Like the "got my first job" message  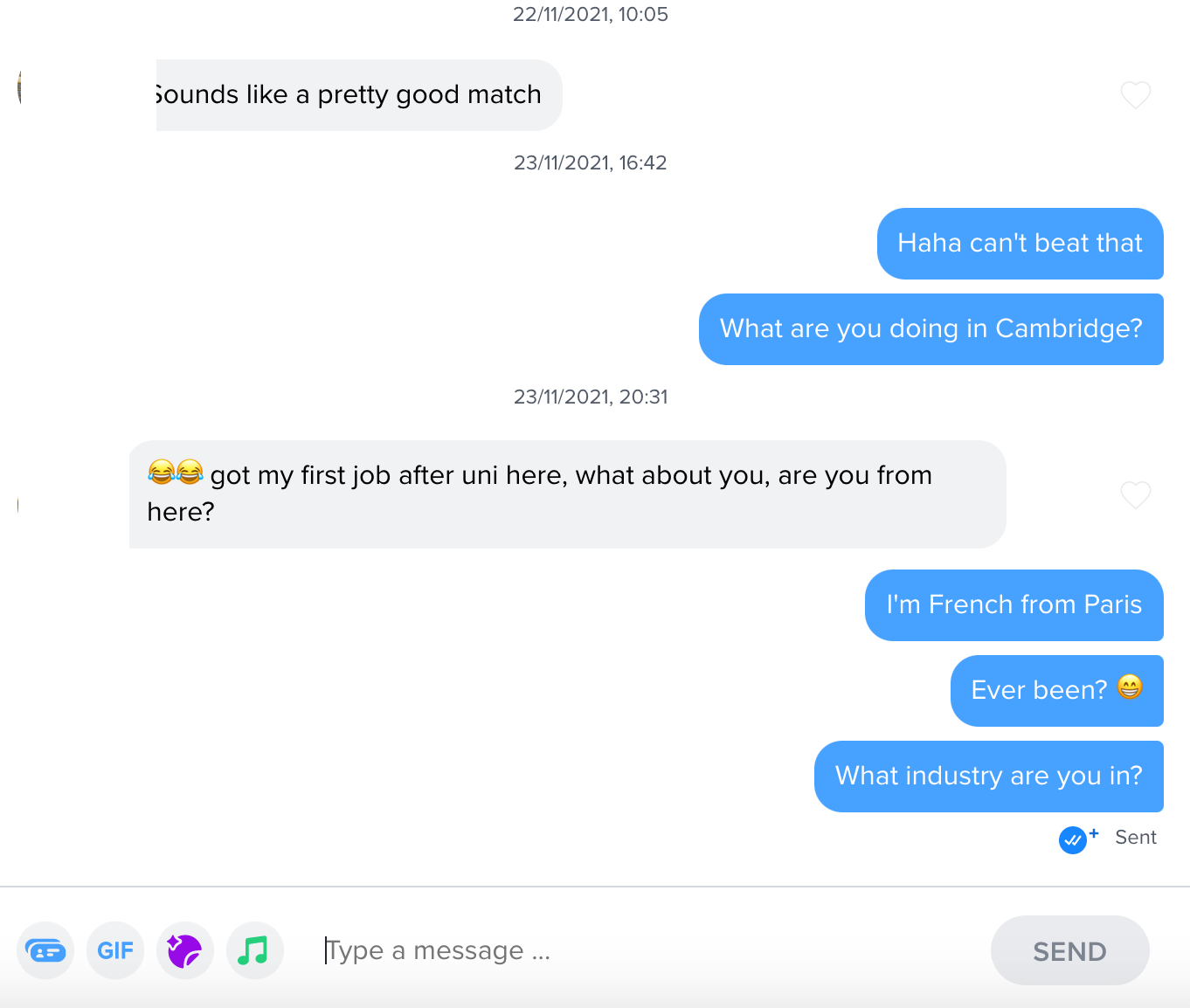pyautogui.click(x=1136, y=495)
